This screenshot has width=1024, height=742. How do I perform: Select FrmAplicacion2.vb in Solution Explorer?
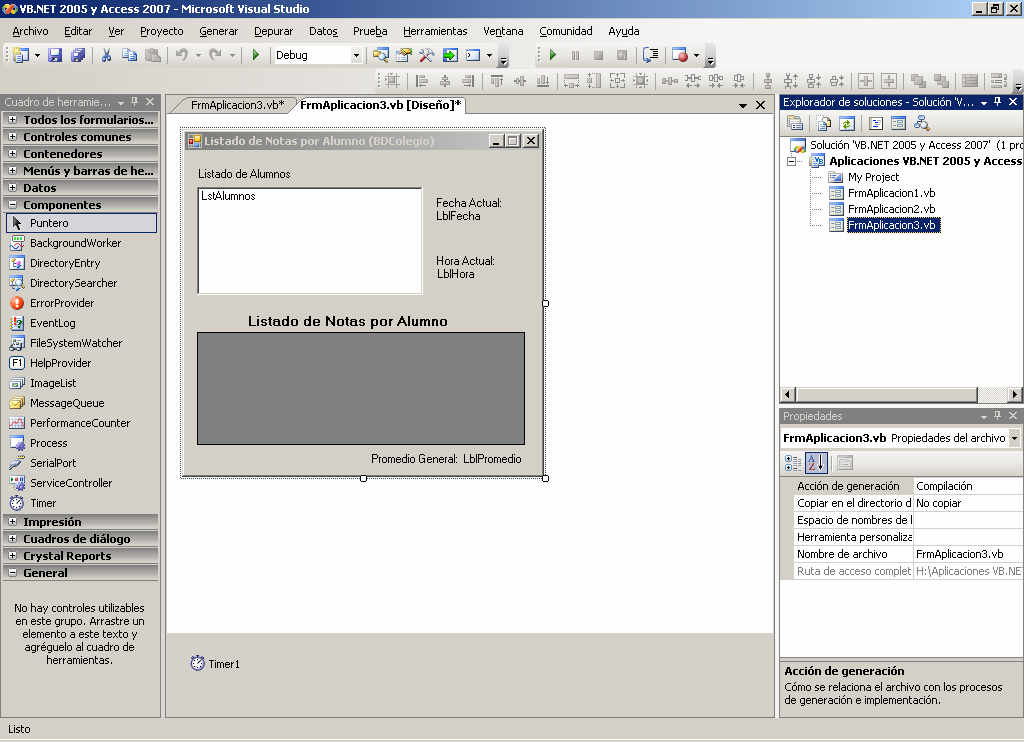pyautogui.click(x=891, y=209)
